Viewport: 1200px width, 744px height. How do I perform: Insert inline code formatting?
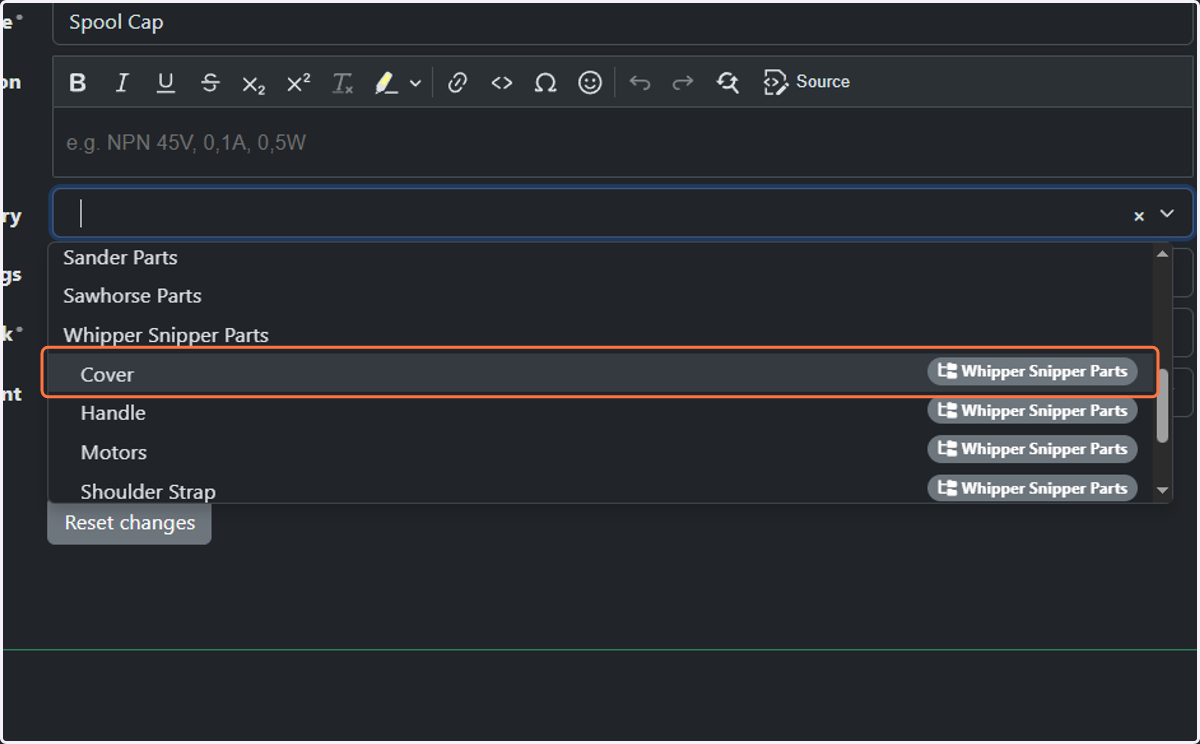pos(502,83)
